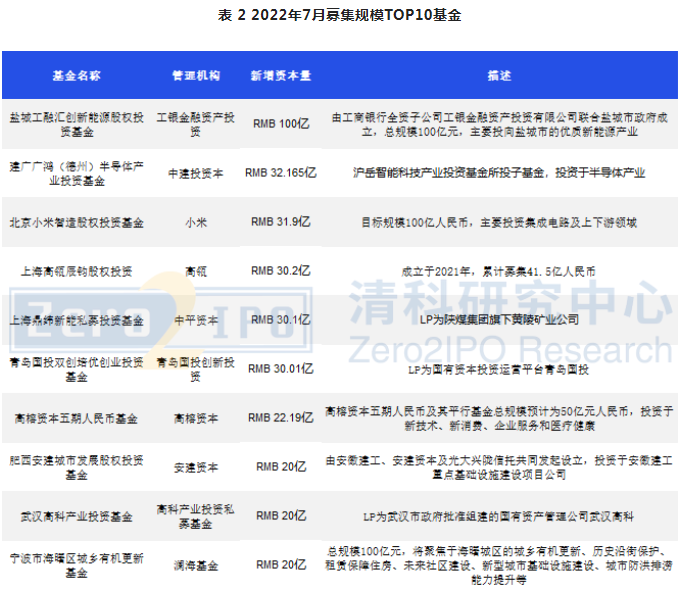Select manager cell '工银金融资产投资'
This screenshot has height=601, width=684.
195,124
